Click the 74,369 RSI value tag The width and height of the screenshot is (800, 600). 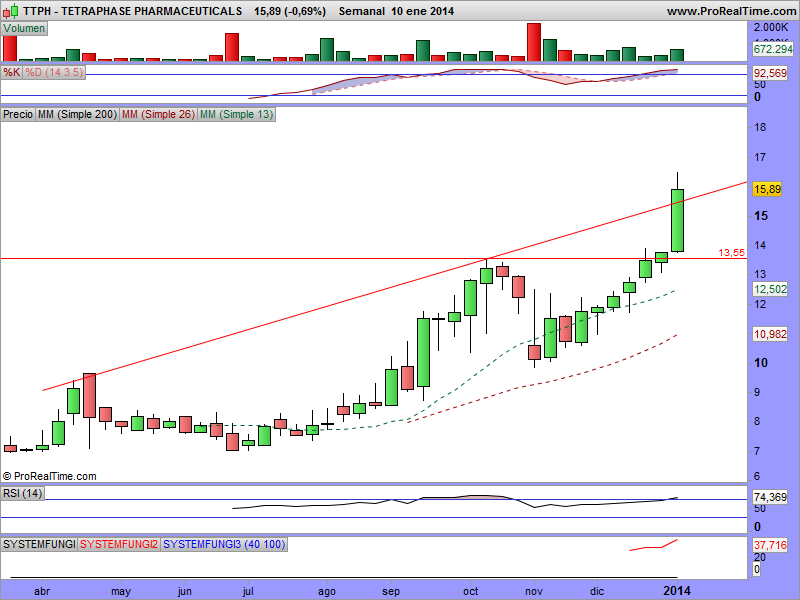[x=770, y=497]
